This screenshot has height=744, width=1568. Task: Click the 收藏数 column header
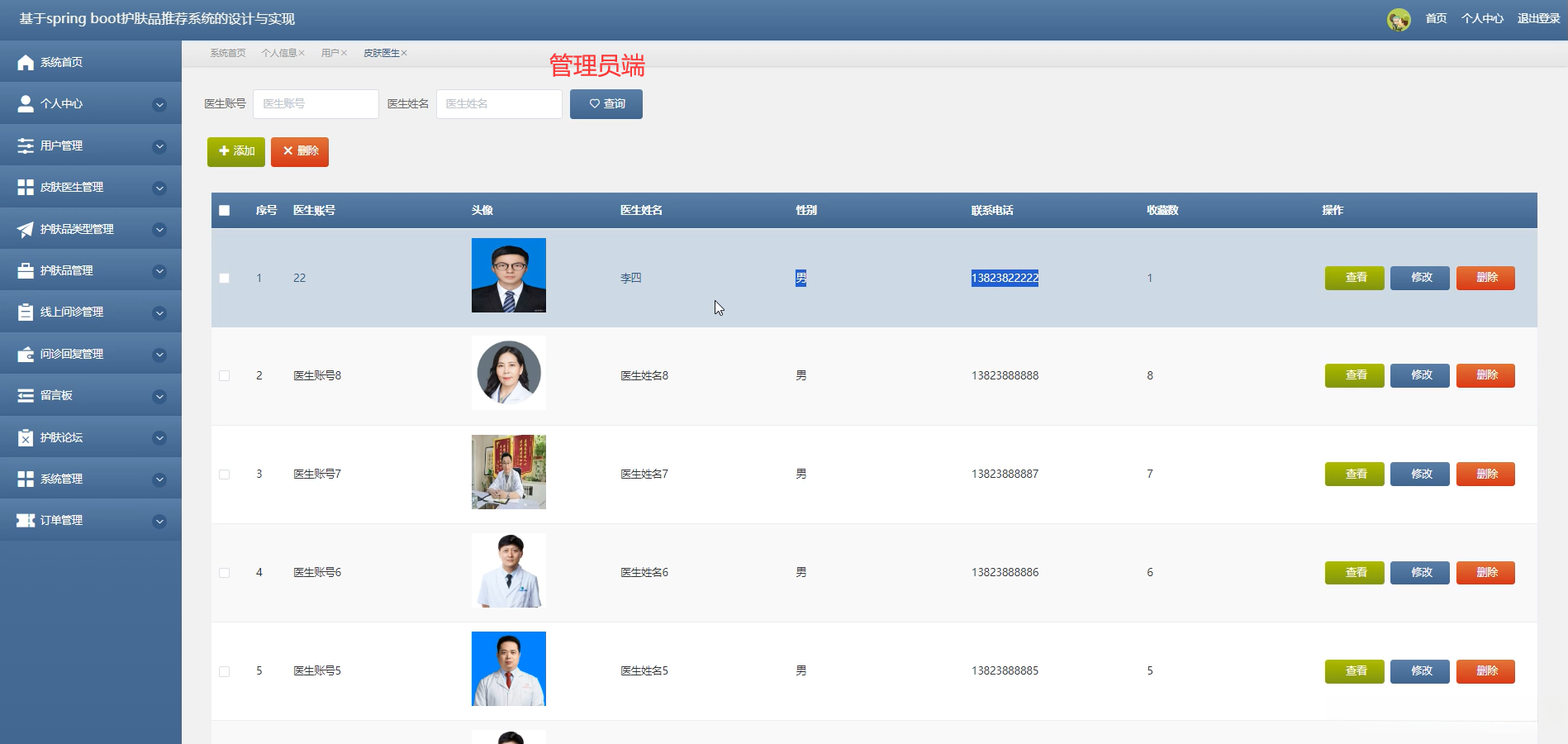1162,211
